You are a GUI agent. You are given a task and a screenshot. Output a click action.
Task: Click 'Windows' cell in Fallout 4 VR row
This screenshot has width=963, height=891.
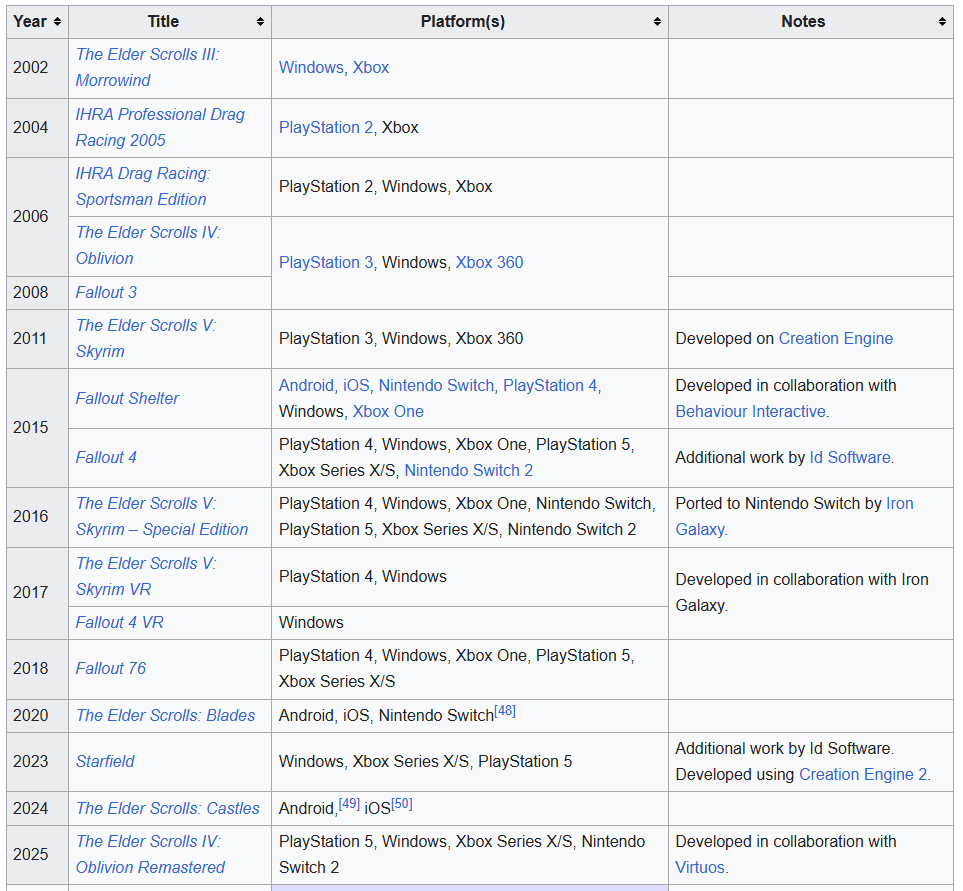point(470,623)
